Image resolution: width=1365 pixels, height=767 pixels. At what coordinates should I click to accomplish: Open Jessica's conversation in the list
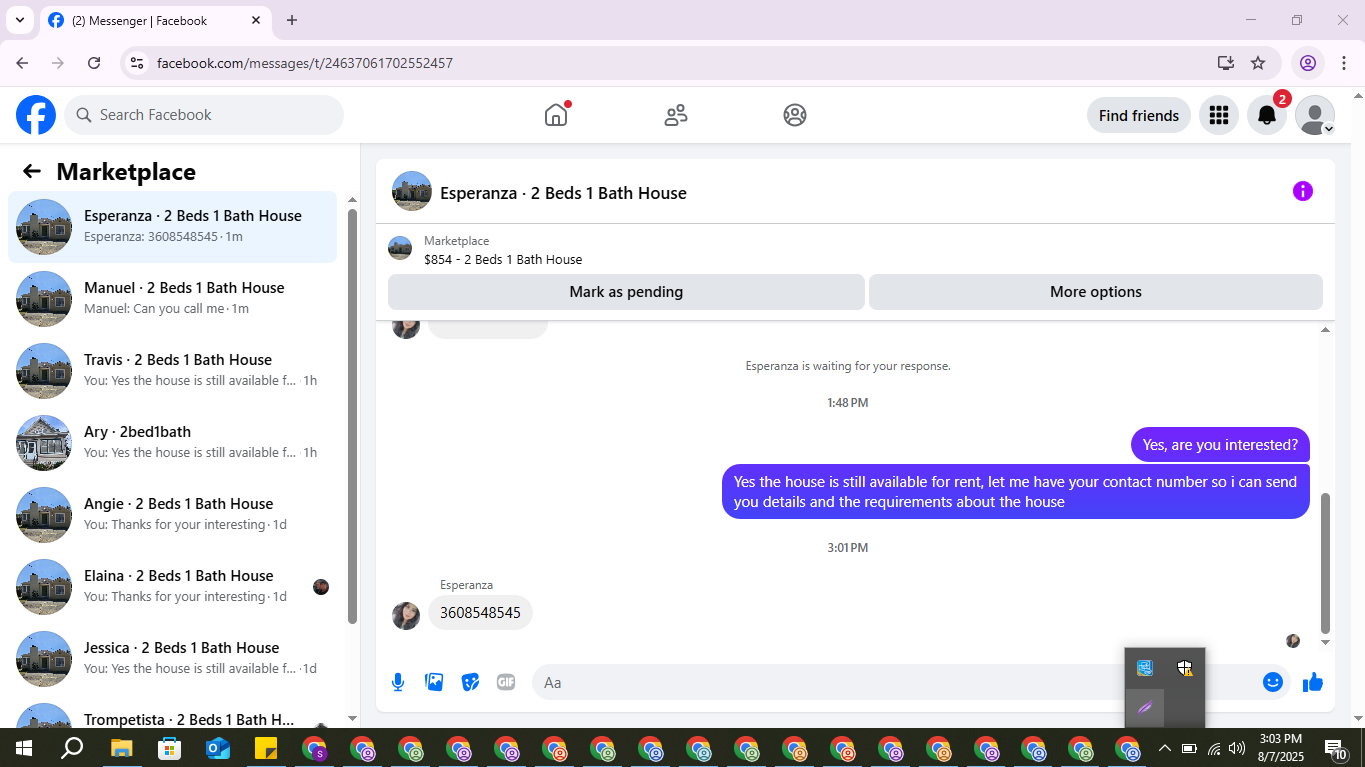point(173,659)
